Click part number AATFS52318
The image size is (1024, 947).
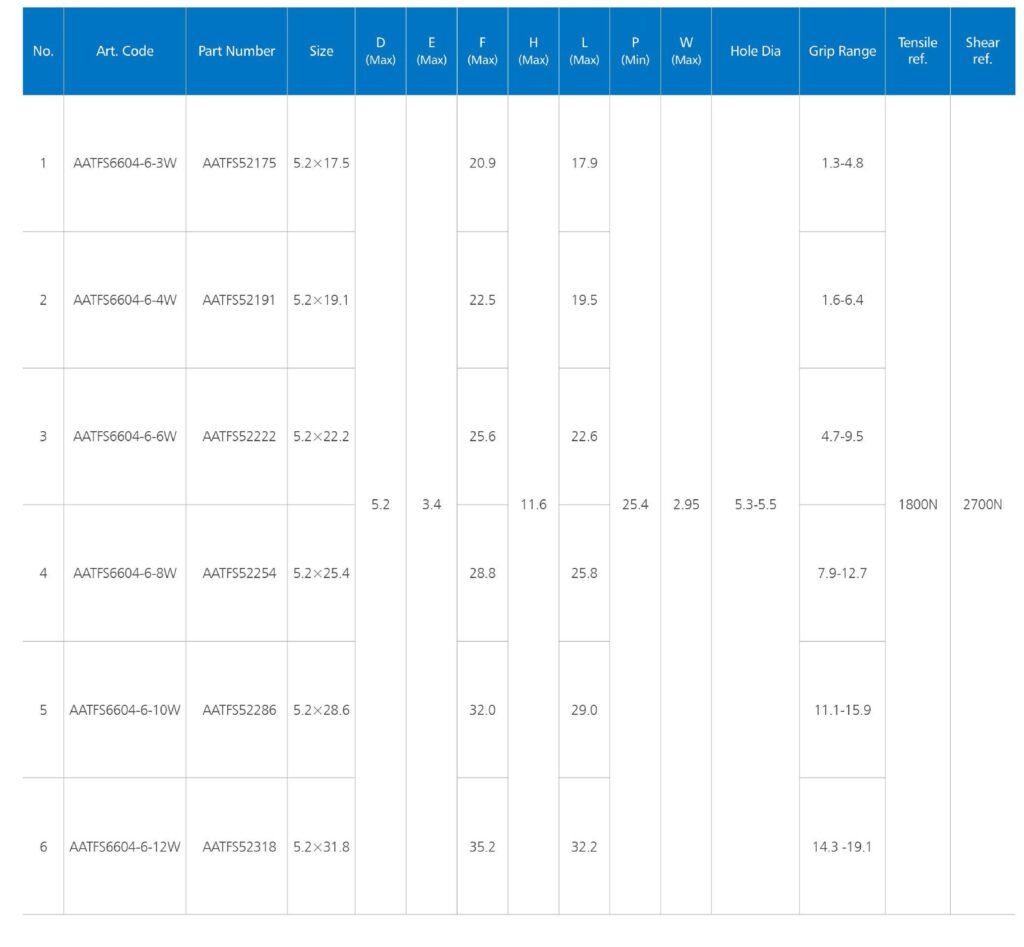coord(238,847)
